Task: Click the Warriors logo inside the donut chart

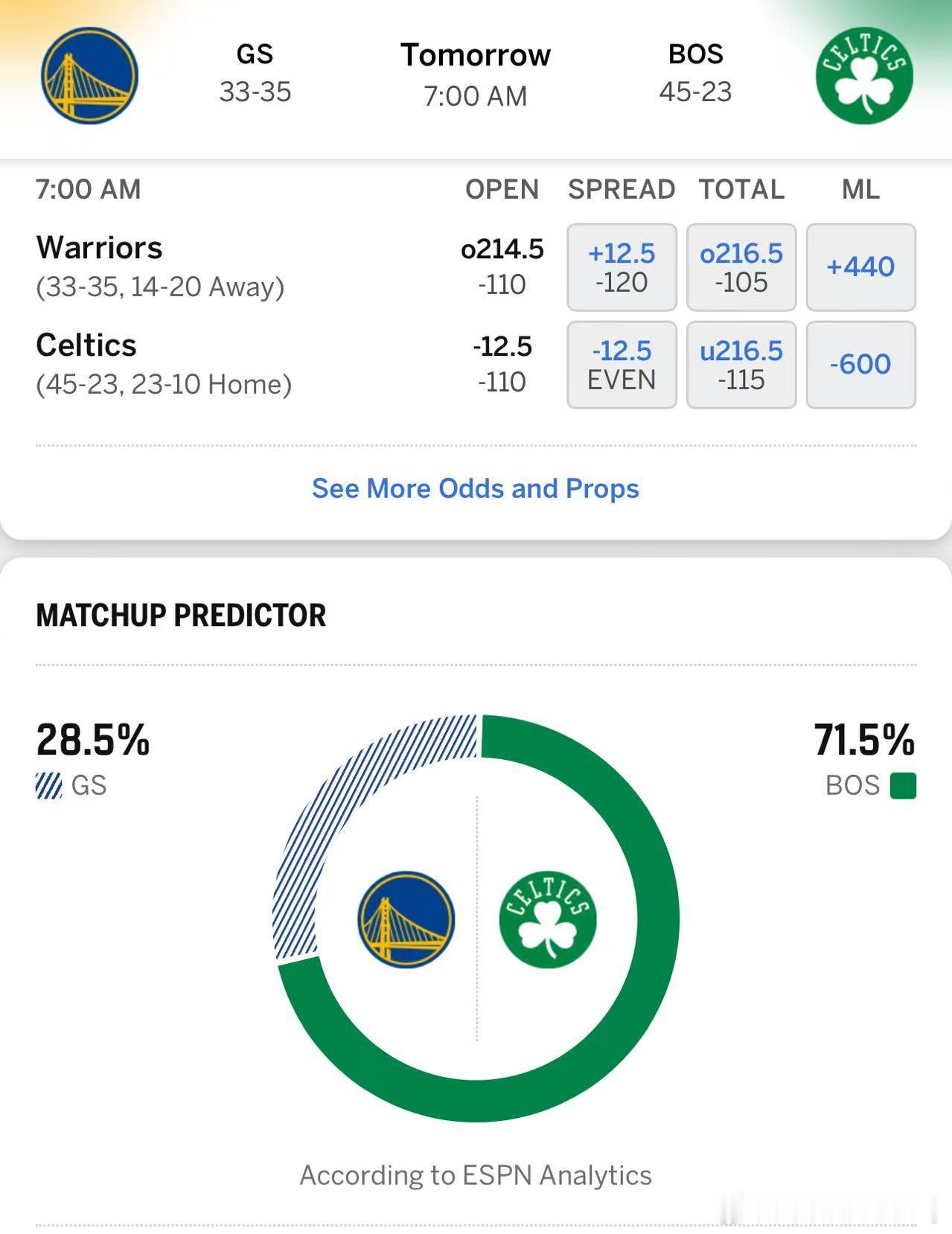Action: [x=406, y=919]
